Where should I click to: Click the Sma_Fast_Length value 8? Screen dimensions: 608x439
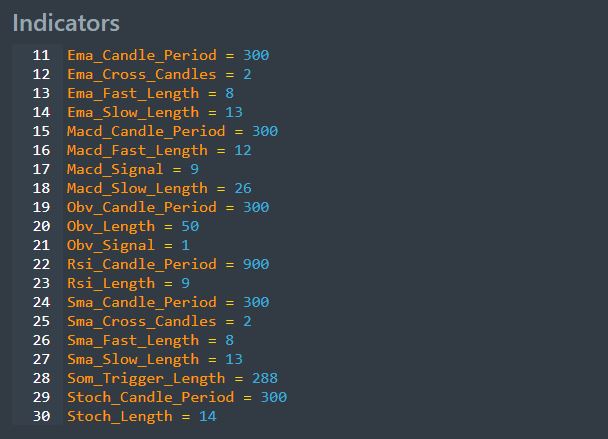(x=230, y=340)
